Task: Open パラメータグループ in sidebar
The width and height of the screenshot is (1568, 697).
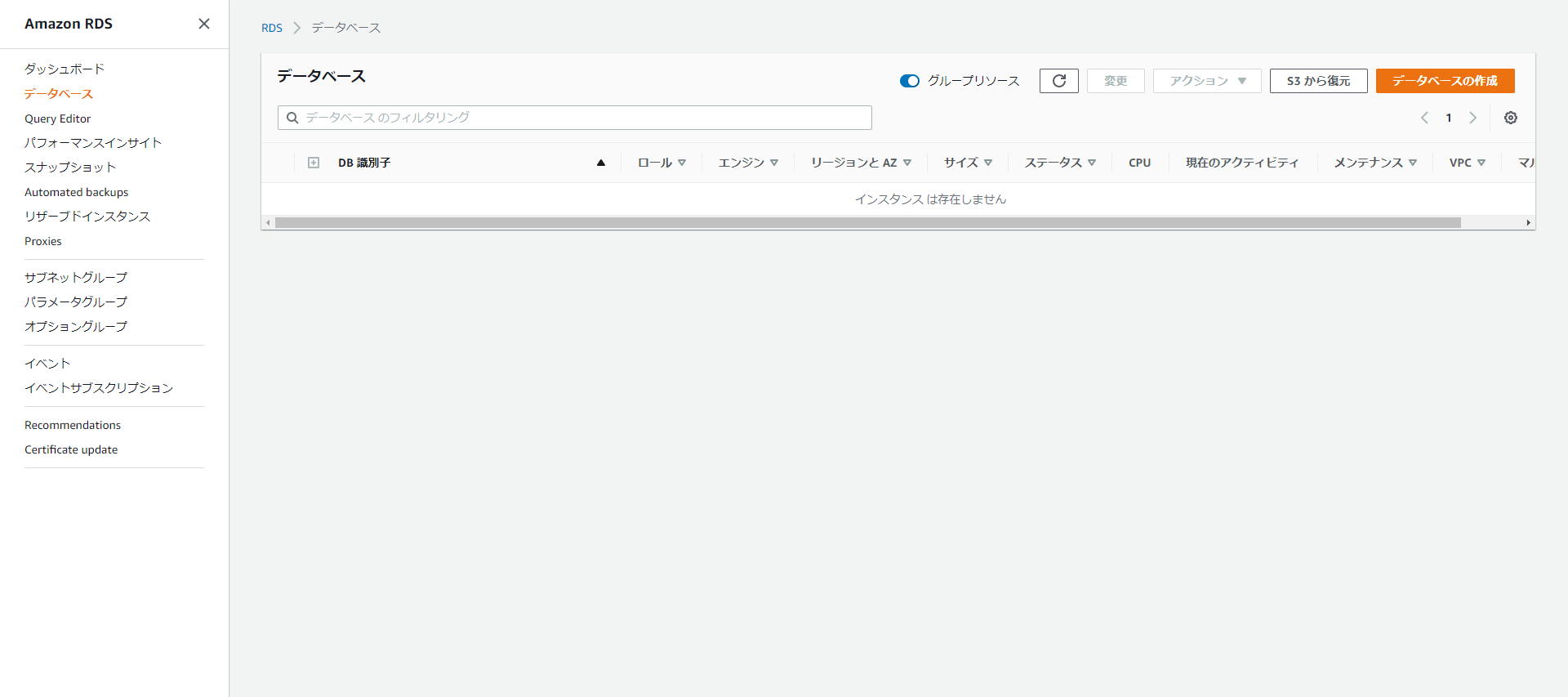Action: [x=76, y=302]
